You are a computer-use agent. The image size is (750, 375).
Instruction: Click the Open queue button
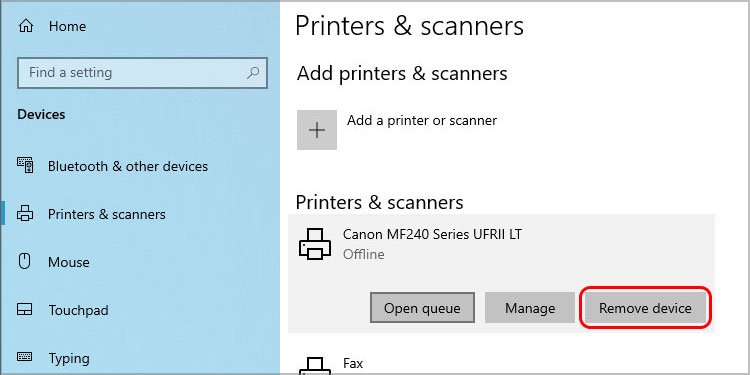point(422,308)
